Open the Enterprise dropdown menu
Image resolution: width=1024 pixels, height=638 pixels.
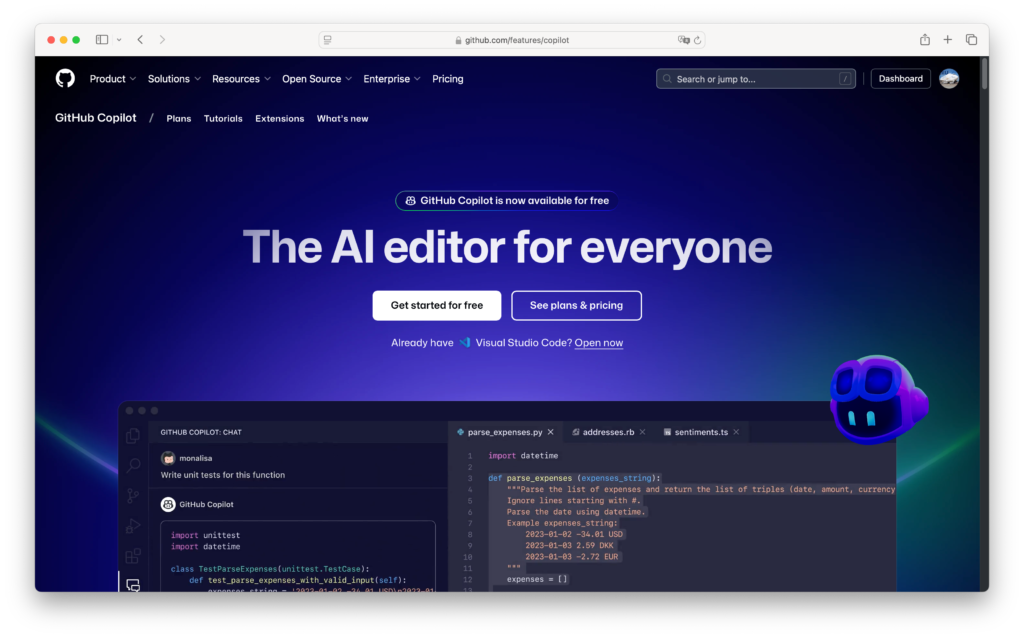point(391,79)
